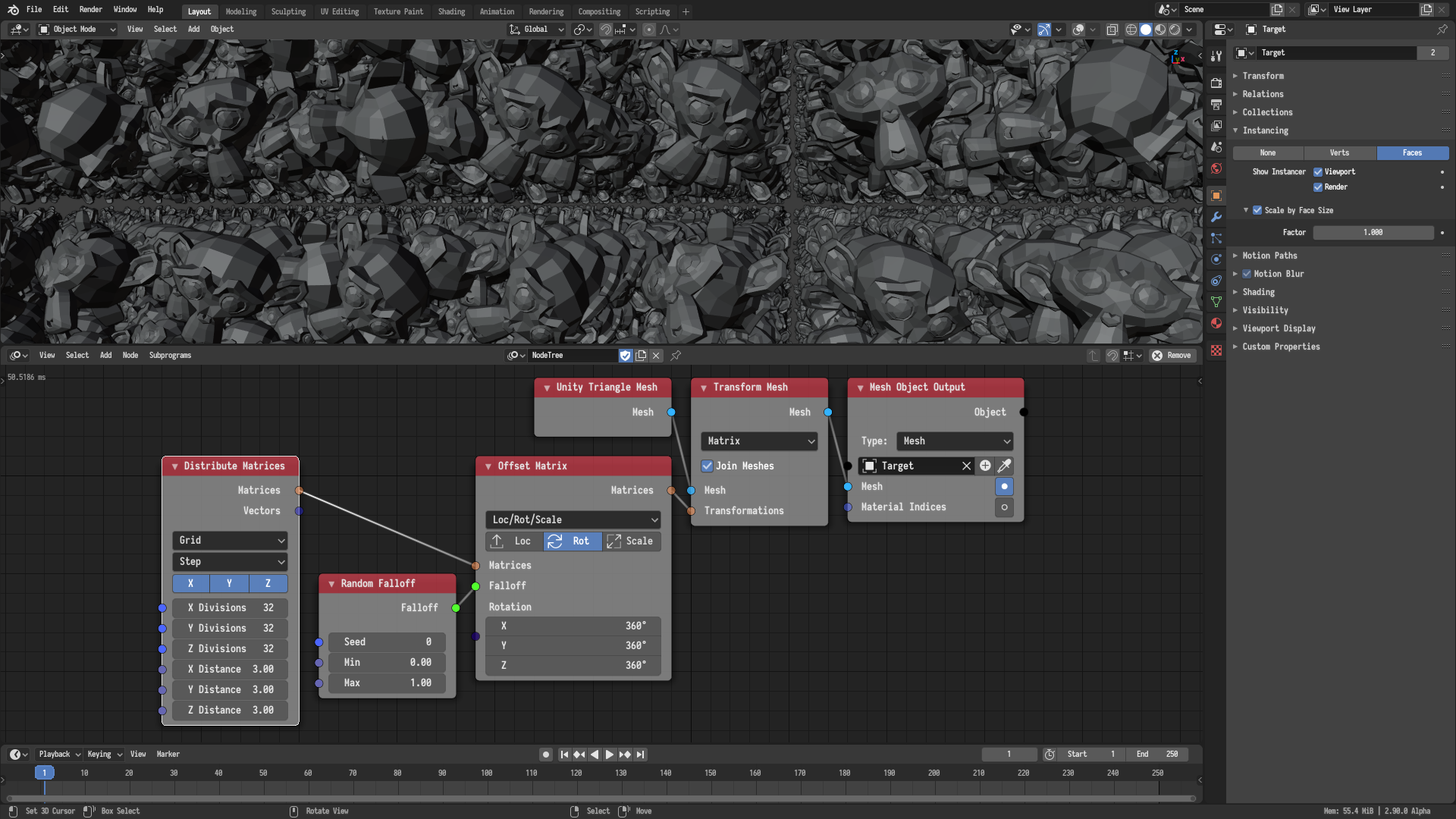The height and width of the screenshot is (819, 1456).
Task: Click Remove button in Object Properties
Action: [x=1173, y=355]
